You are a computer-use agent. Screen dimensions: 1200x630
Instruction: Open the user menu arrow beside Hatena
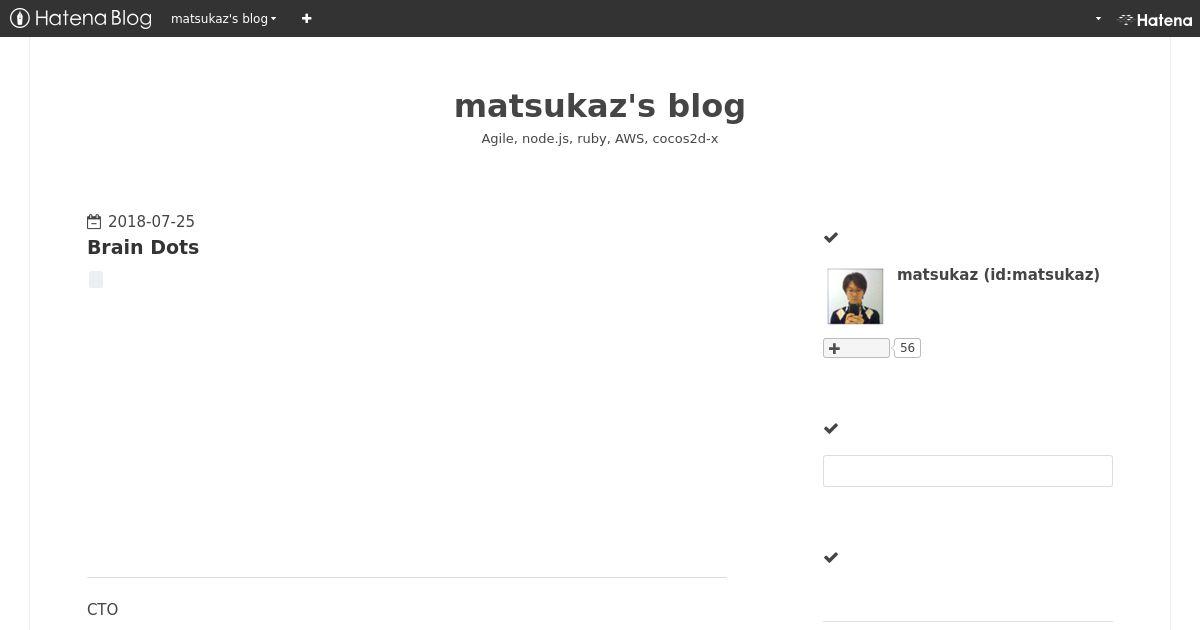coord(1098,19)
